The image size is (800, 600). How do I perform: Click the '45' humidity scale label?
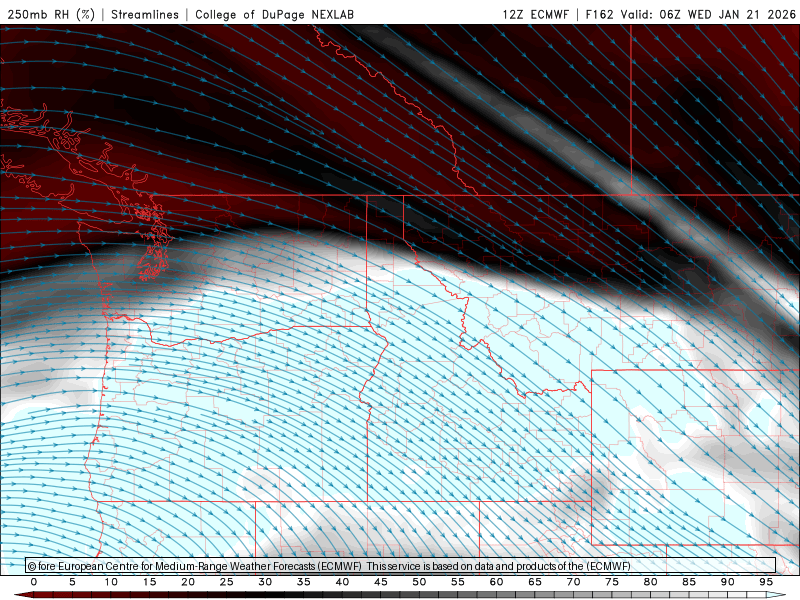coord(381,582)
